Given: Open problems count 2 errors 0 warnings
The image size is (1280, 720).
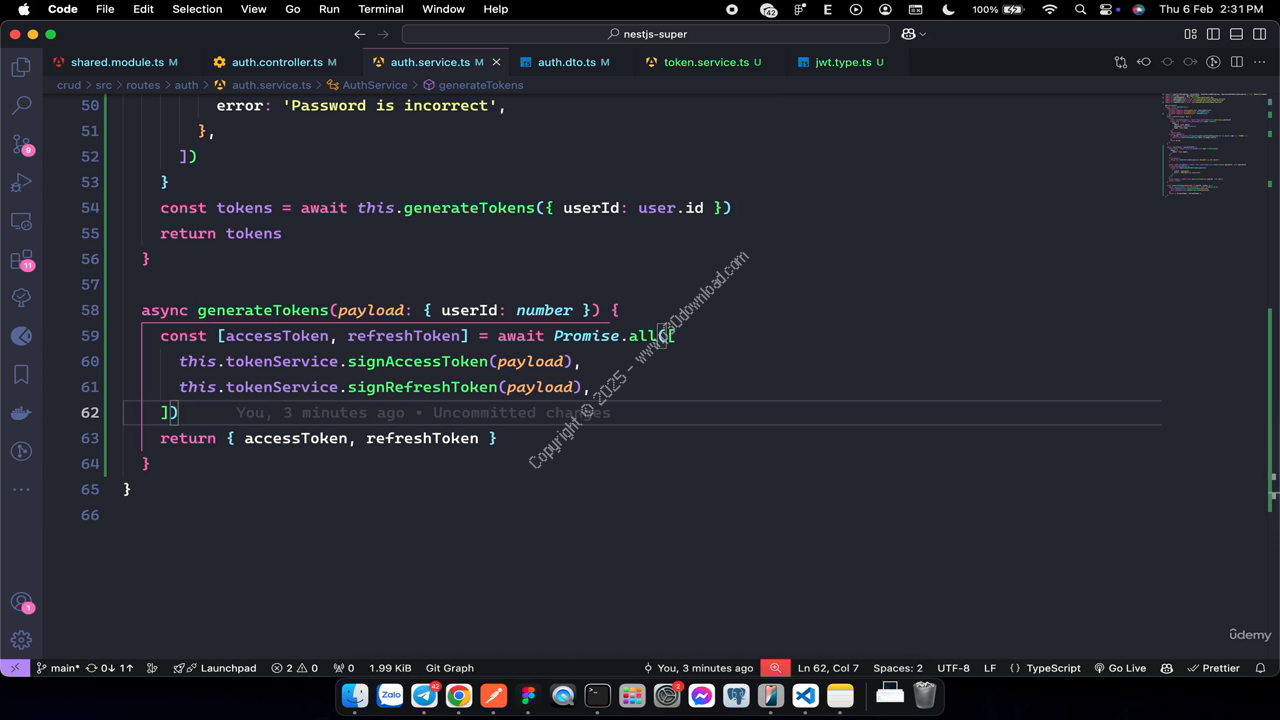Looking at the screenshot, I should click(x=295, y=668).
